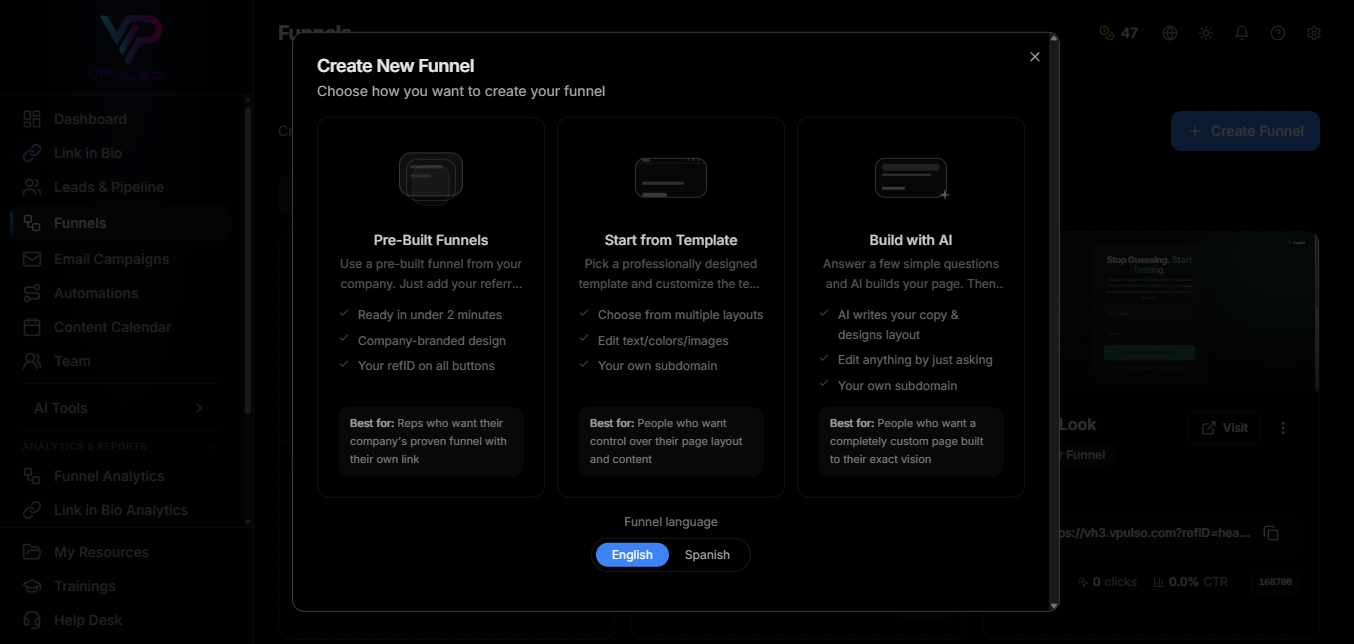Click the 168700 funnel ID badge

(1275, 581)
